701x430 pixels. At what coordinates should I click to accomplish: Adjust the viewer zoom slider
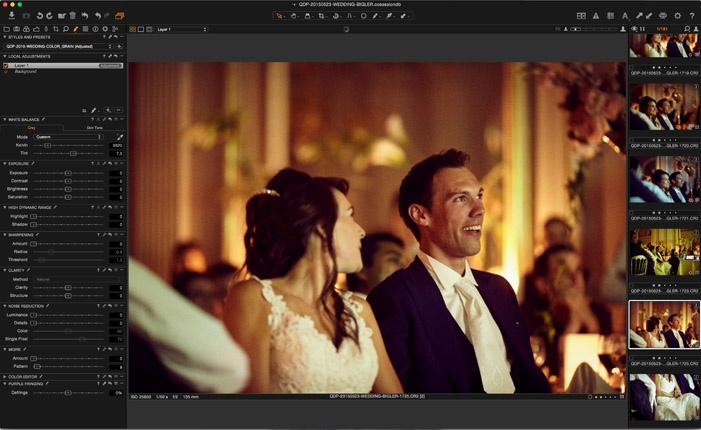(x=595, y=29)
